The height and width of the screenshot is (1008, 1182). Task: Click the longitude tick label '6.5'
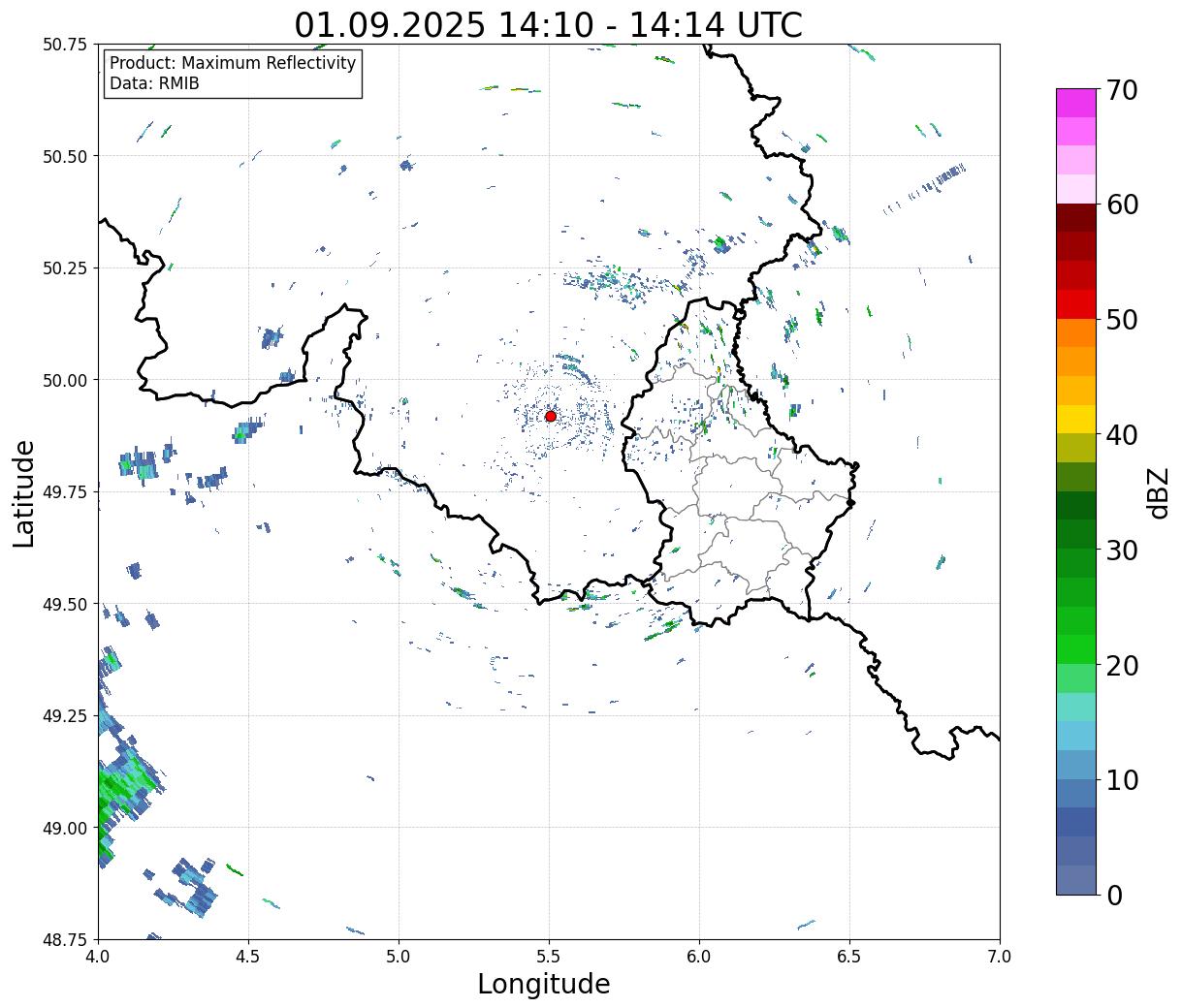pos(849,957)
